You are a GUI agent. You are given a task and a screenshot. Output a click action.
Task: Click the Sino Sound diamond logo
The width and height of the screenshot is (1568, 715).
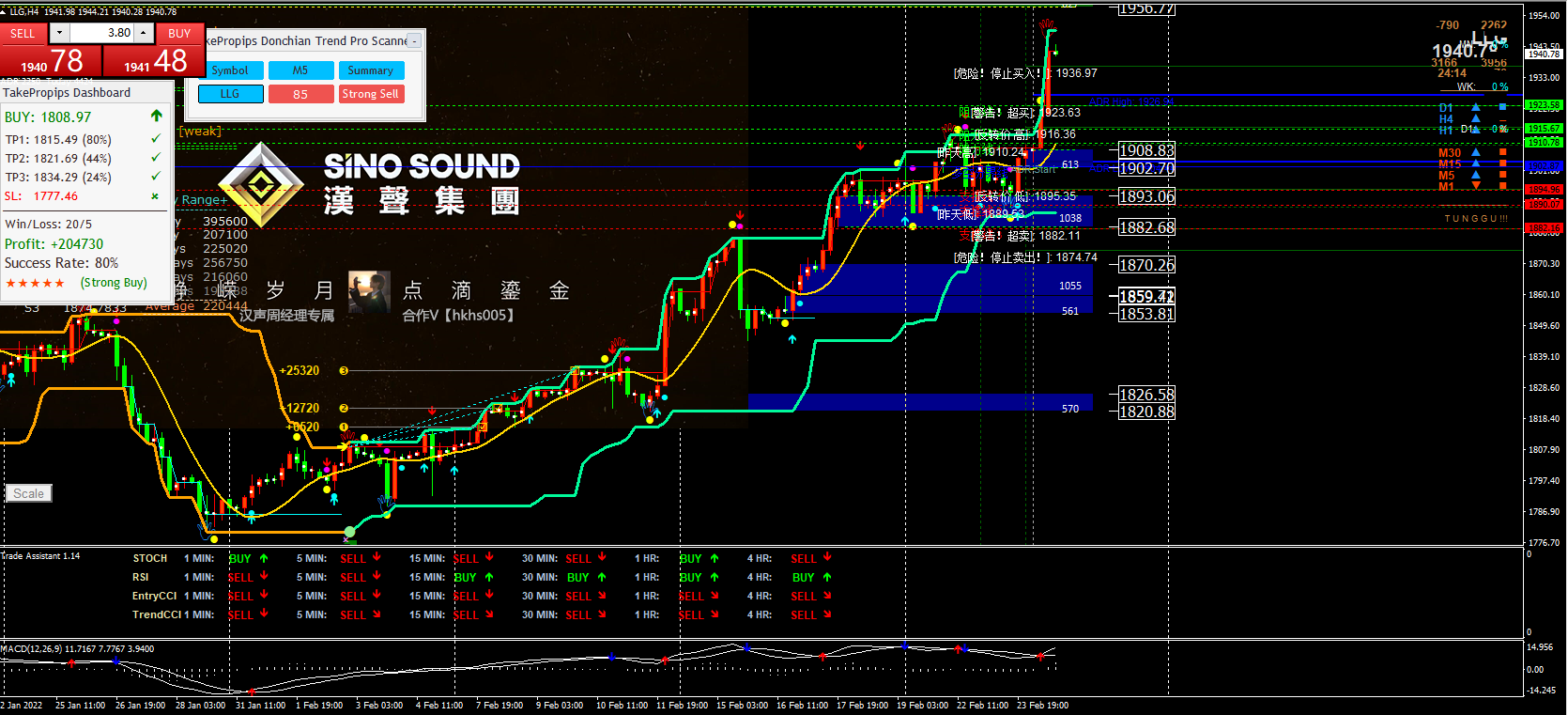pos(262,184)
